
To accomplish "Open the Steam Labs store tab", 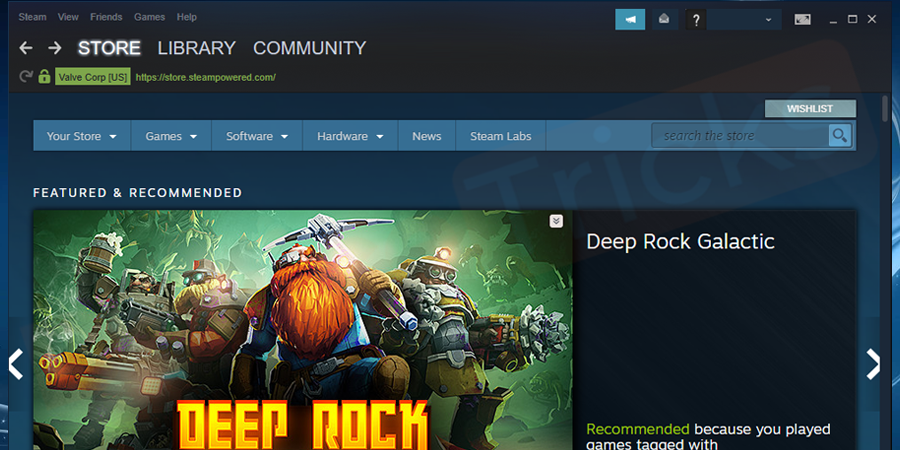I will point(501,136).
